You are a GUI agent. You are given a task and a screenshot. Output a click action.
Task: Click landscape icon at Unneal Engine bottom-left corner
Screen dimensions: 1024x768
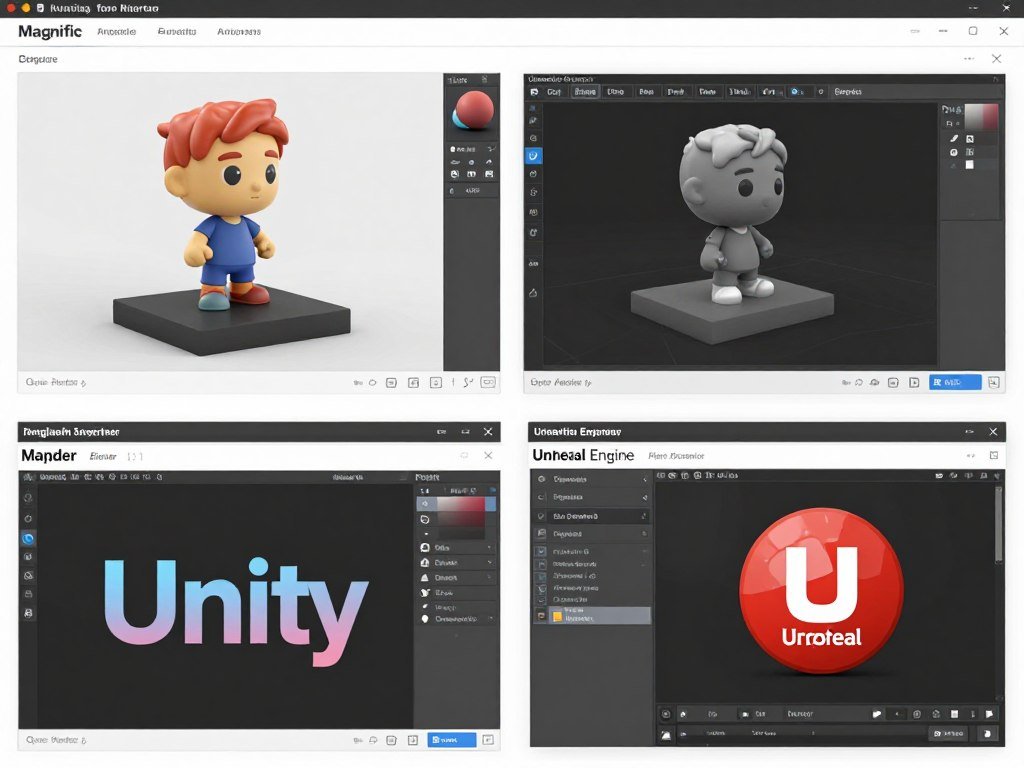tap(665, 735)
